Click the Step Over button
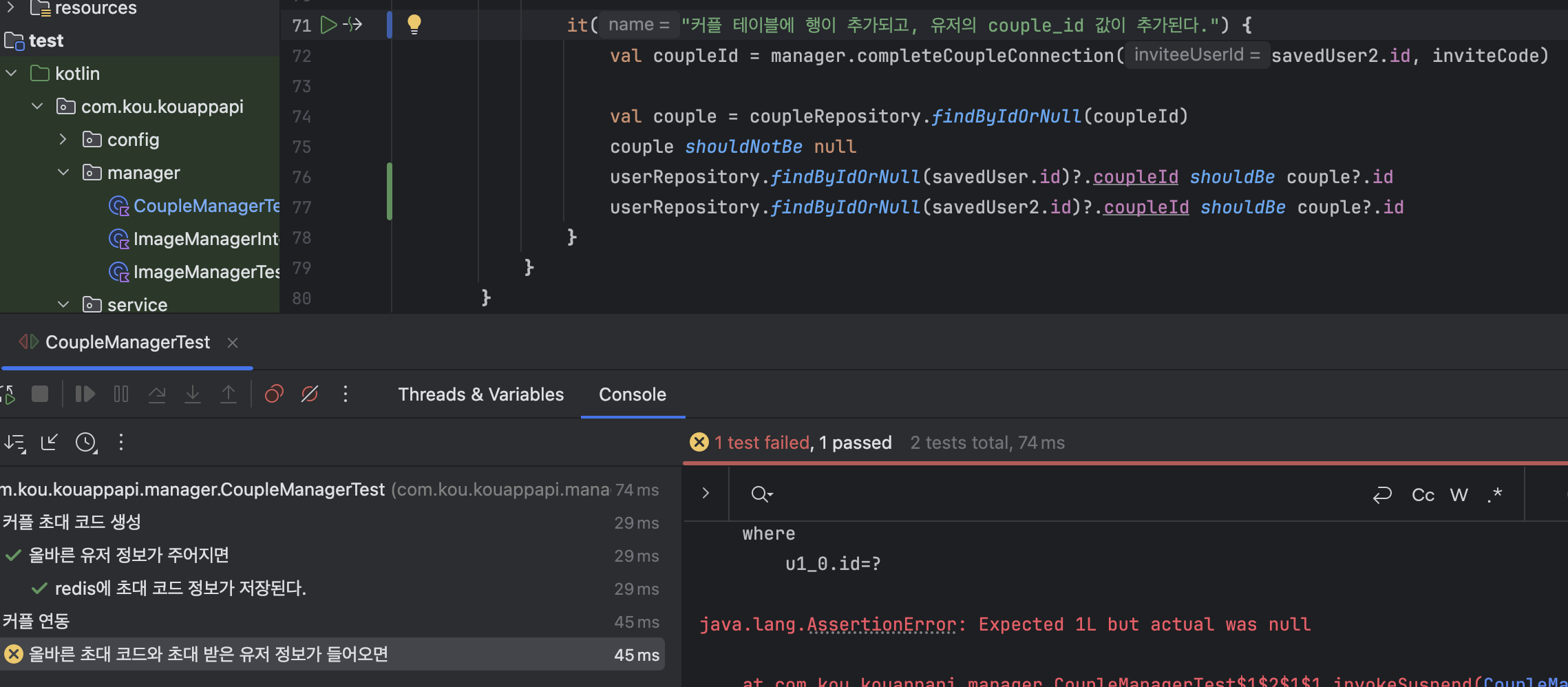This screenshot has height=687, width=1568. click(157, 394)
